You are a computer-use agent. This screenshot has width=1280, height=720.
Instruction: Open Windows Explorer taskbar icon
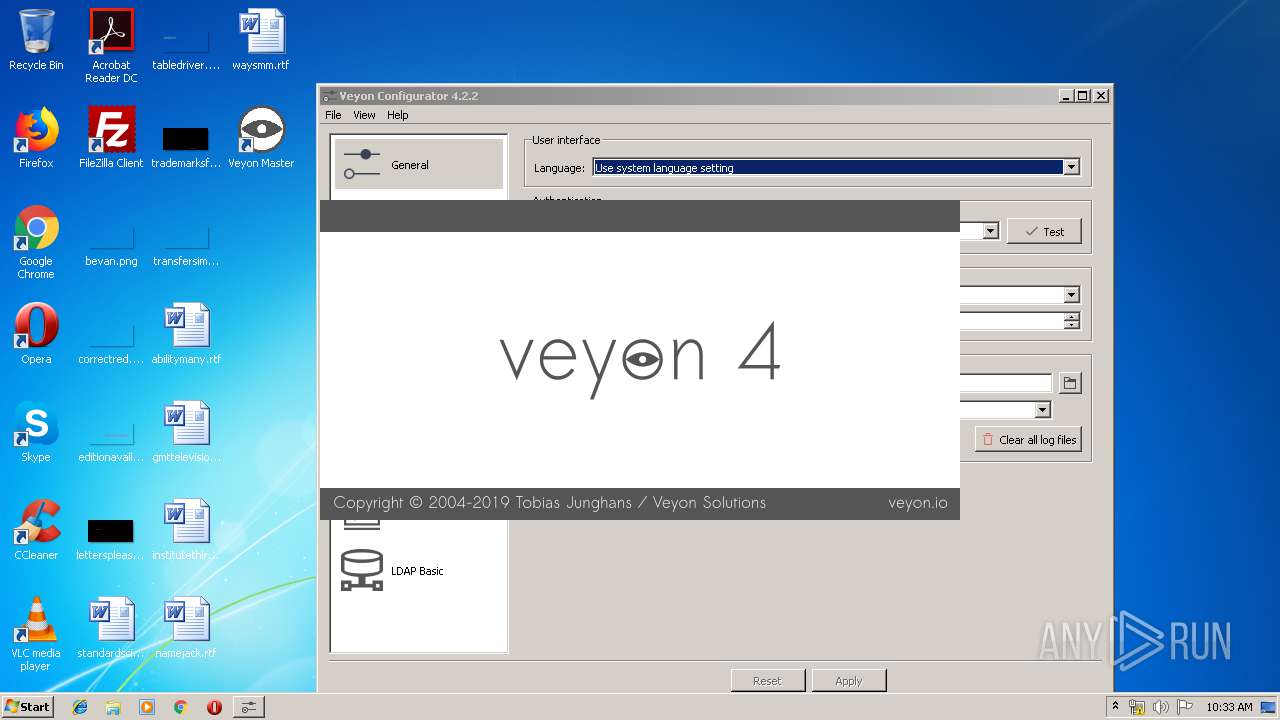(x=113, y=707)
